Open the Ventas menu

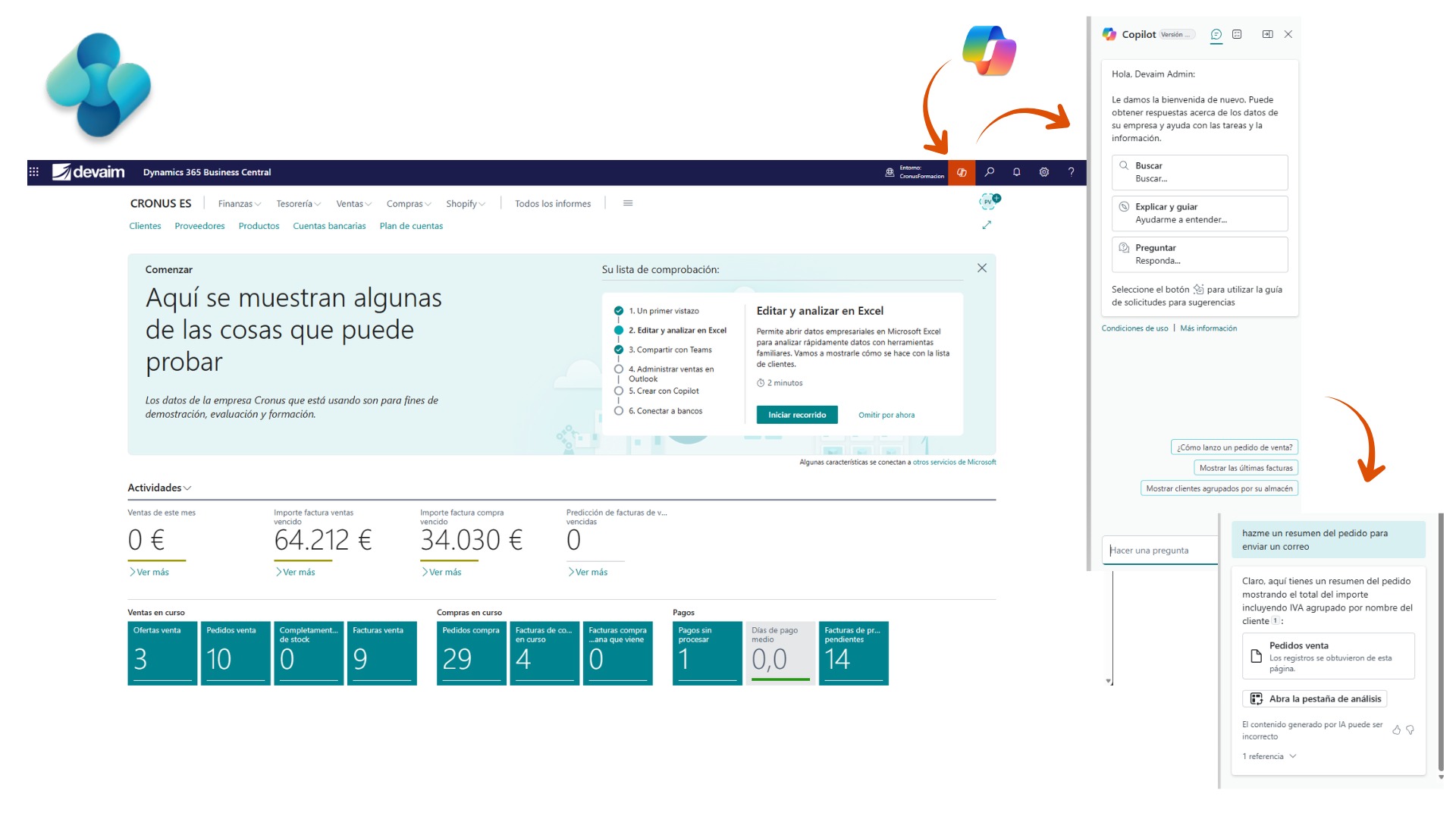[x=353, y=204]
